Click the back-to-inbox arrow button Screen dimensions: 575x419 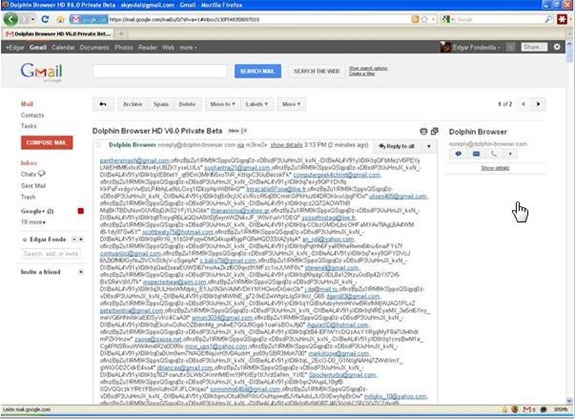[103, 104]
